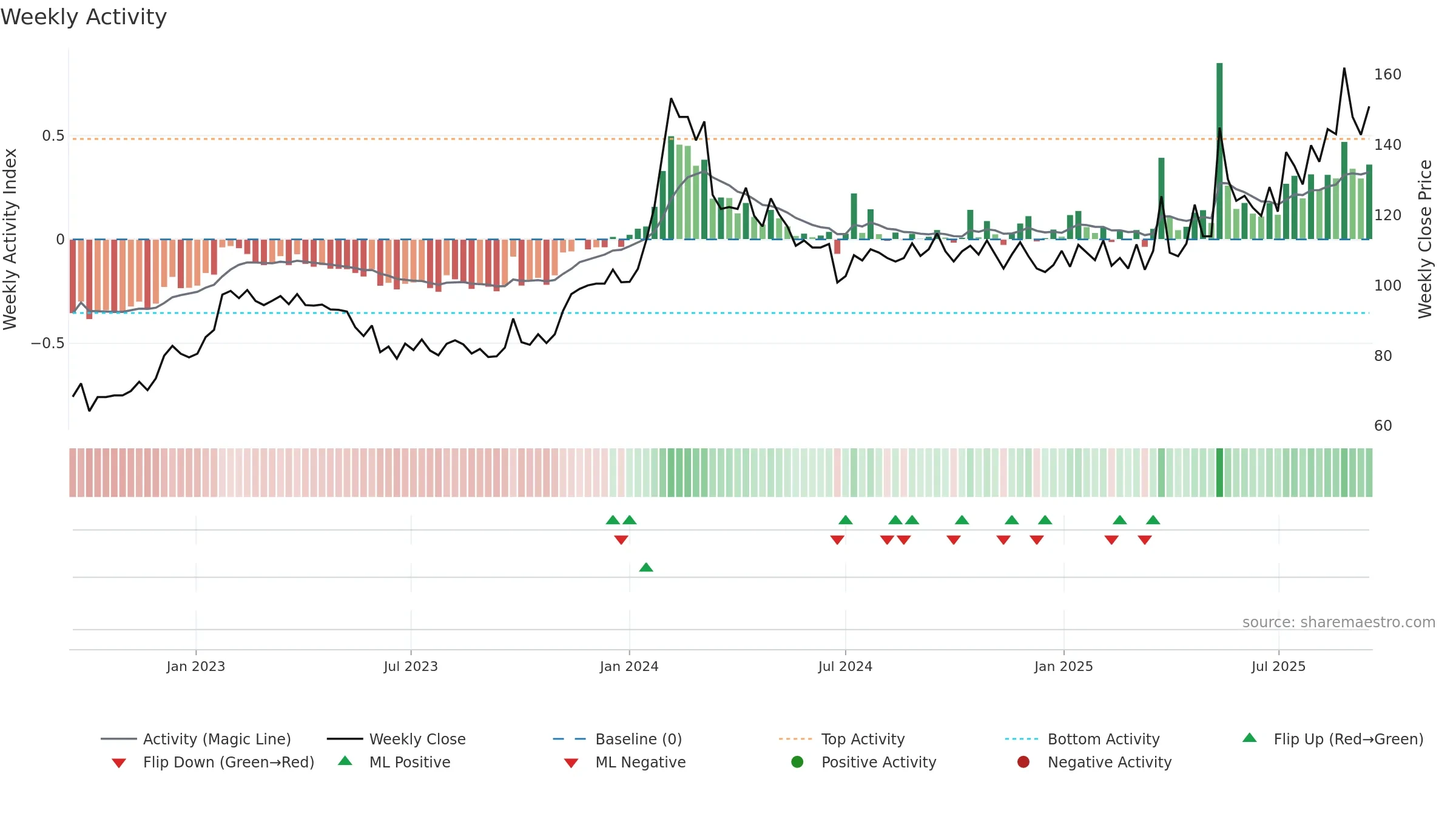Click the Positive Activity legend item

[x=864, y=762]
